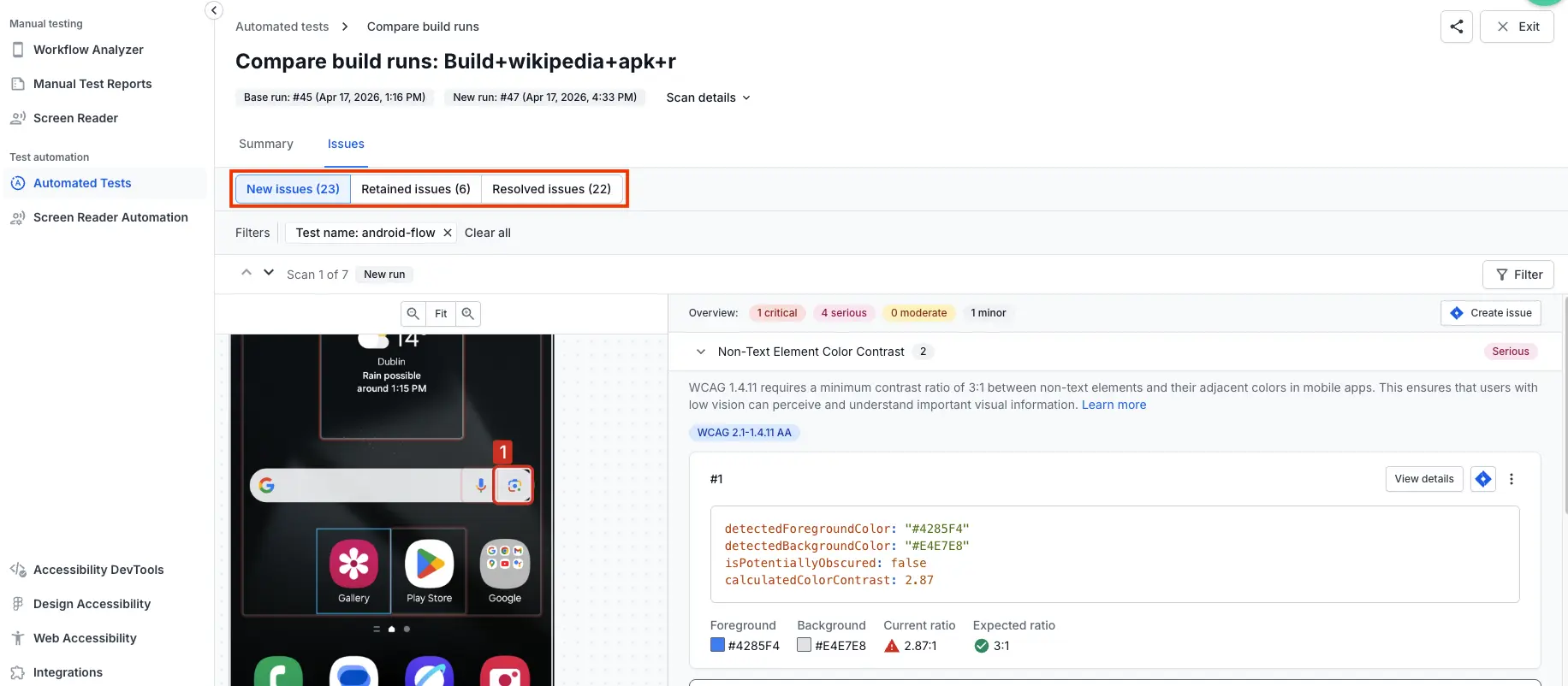The width and height of the screenshot is (1568, 686).
Task: Fit the screenshot to view
Action: click(x=441, y=314)
